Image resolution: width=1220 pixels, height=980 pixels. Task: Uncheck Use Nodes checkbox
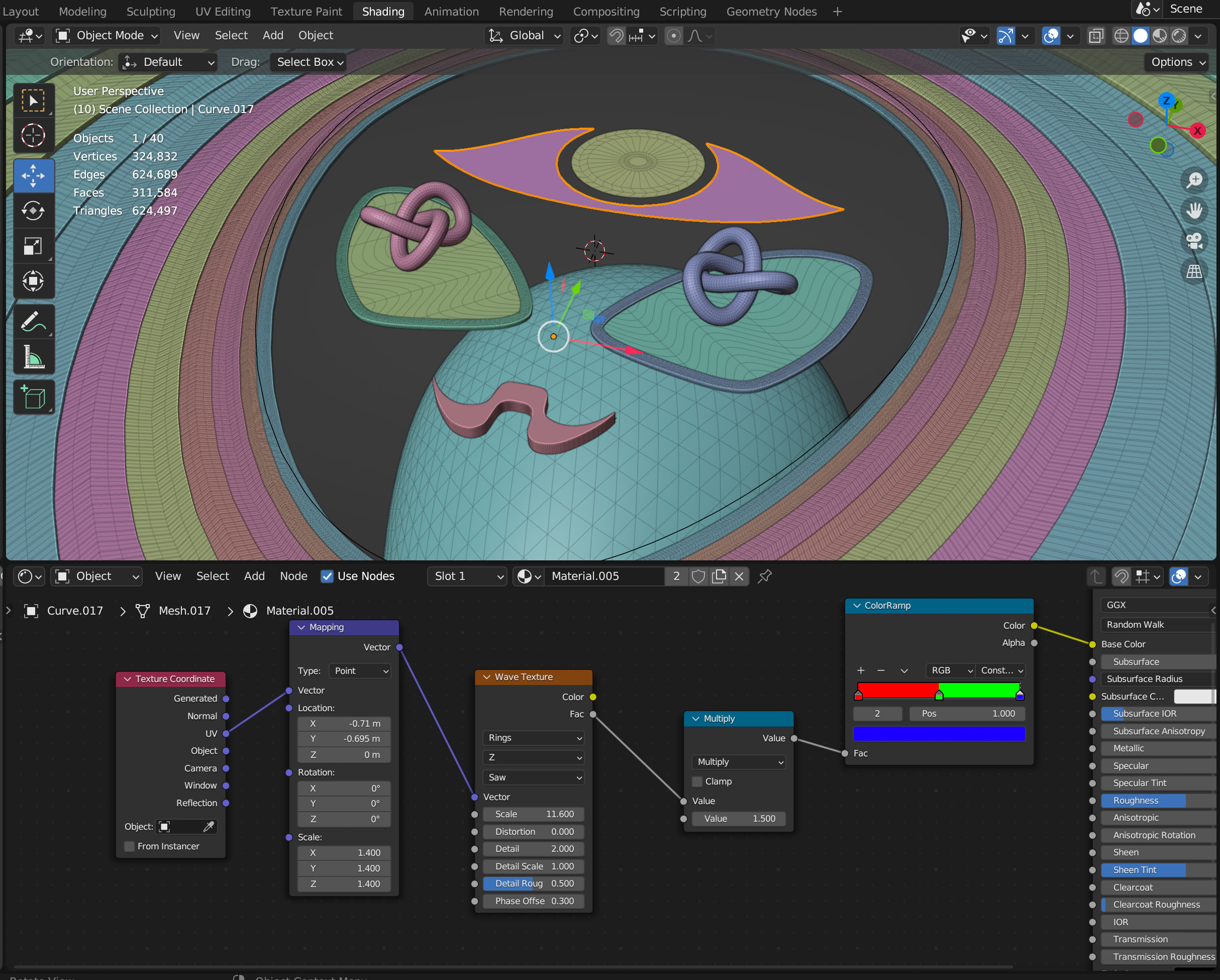327,576
